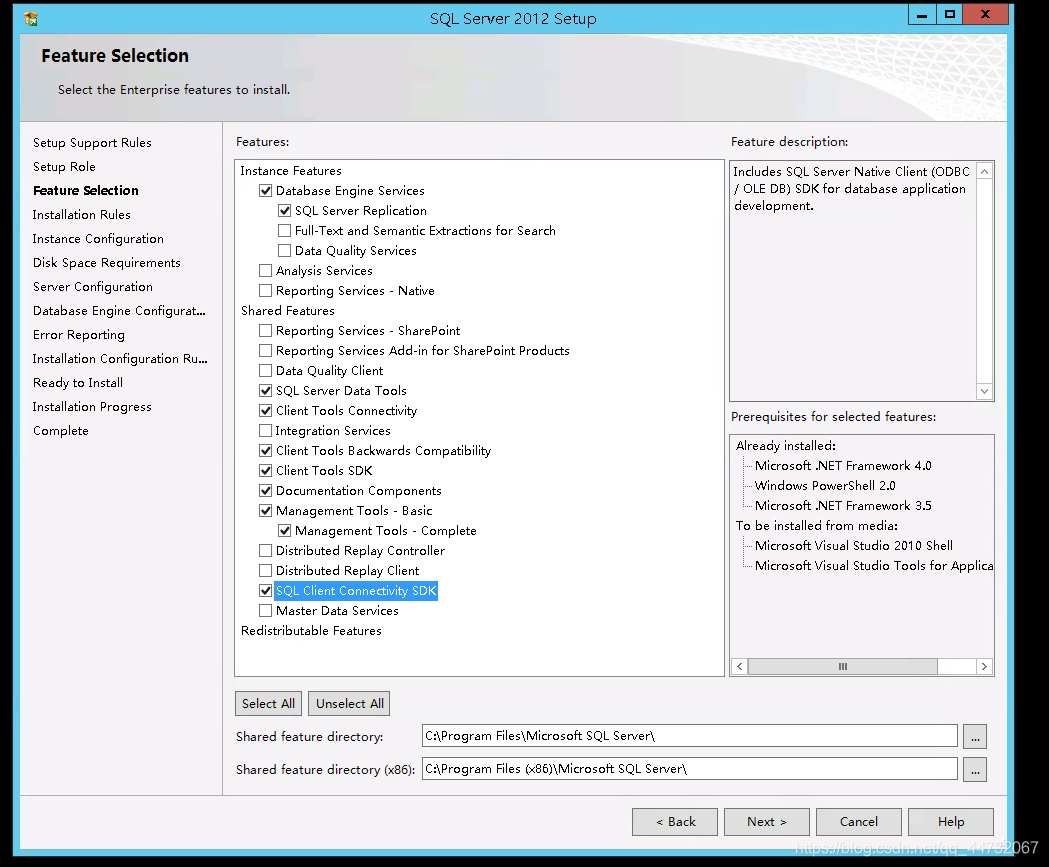This screenshot has width=1049, height=867.
Task: Open setup Help
Action: pyautogui.click(x=951, y=822)
